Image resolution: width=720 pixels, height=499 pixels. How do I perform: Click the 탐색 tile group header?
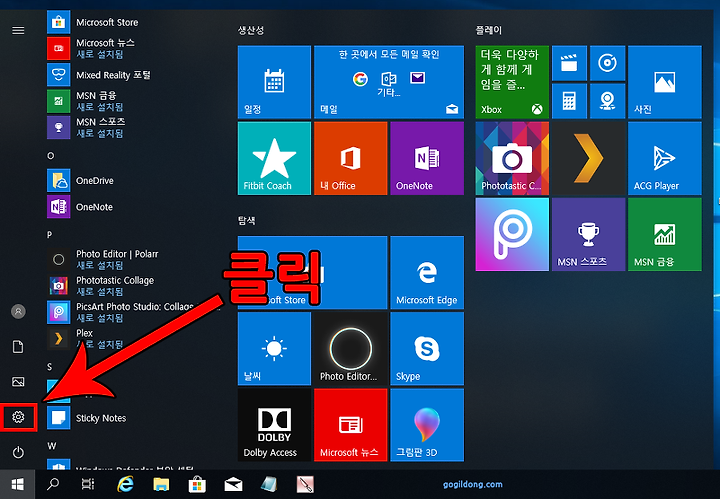247,221
